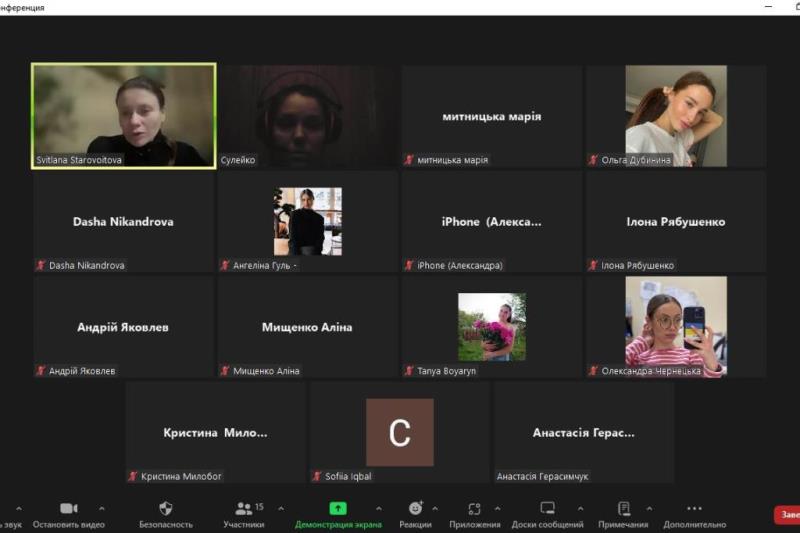800x533 pixels.
Task: Select Svitlana Starovoitova's video tile
Action: click(x=124, y=116)
